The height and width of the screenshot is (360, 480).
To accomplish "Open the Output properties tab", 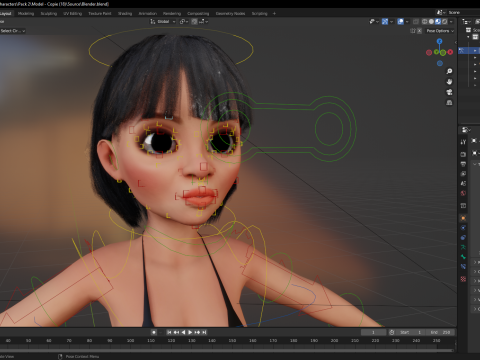I will (x=463, y=164).
